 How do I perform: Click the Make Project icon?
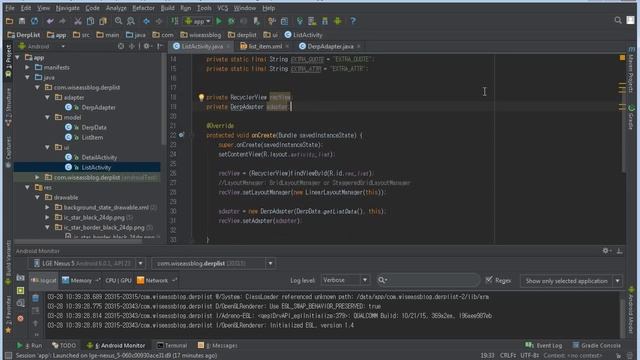pyautogui.click(x=175, y=21)
